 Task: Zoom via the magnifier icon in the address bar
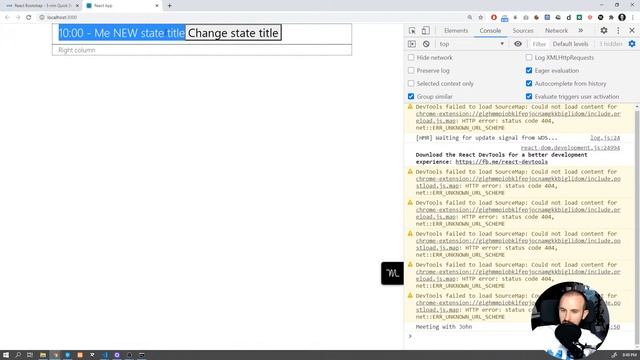point(470,17)
